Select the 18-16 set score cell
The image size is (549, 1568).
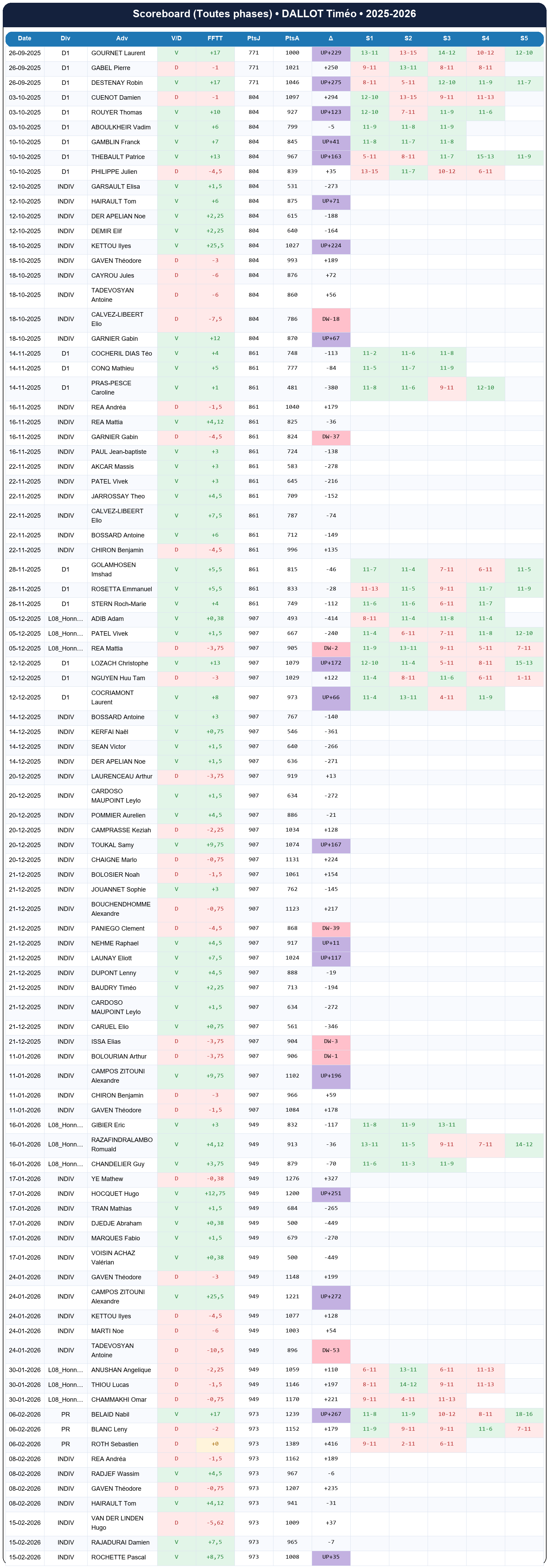coord(524,1414)
